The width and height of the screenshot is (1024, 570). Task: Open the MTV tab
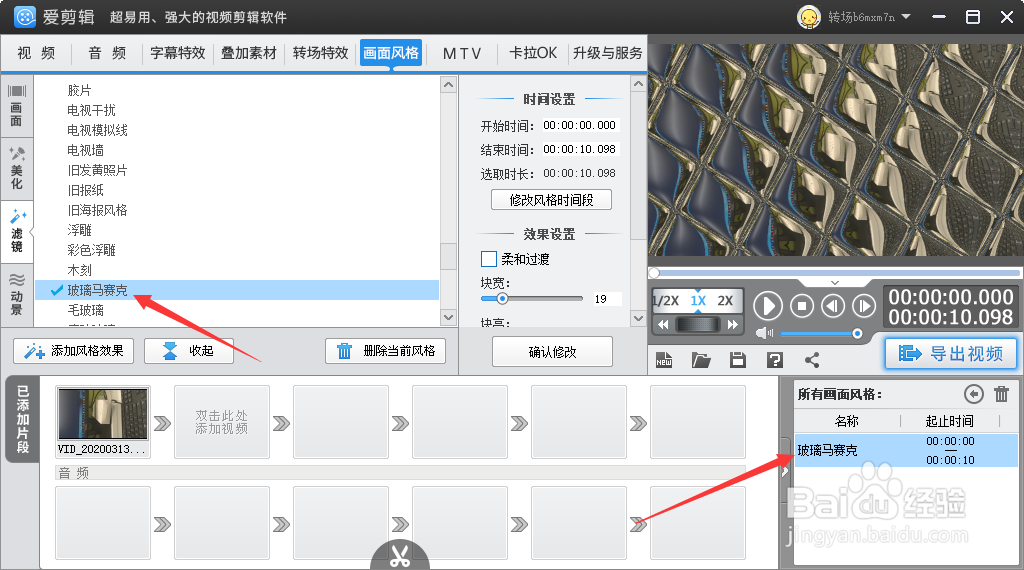click(462, 53)
